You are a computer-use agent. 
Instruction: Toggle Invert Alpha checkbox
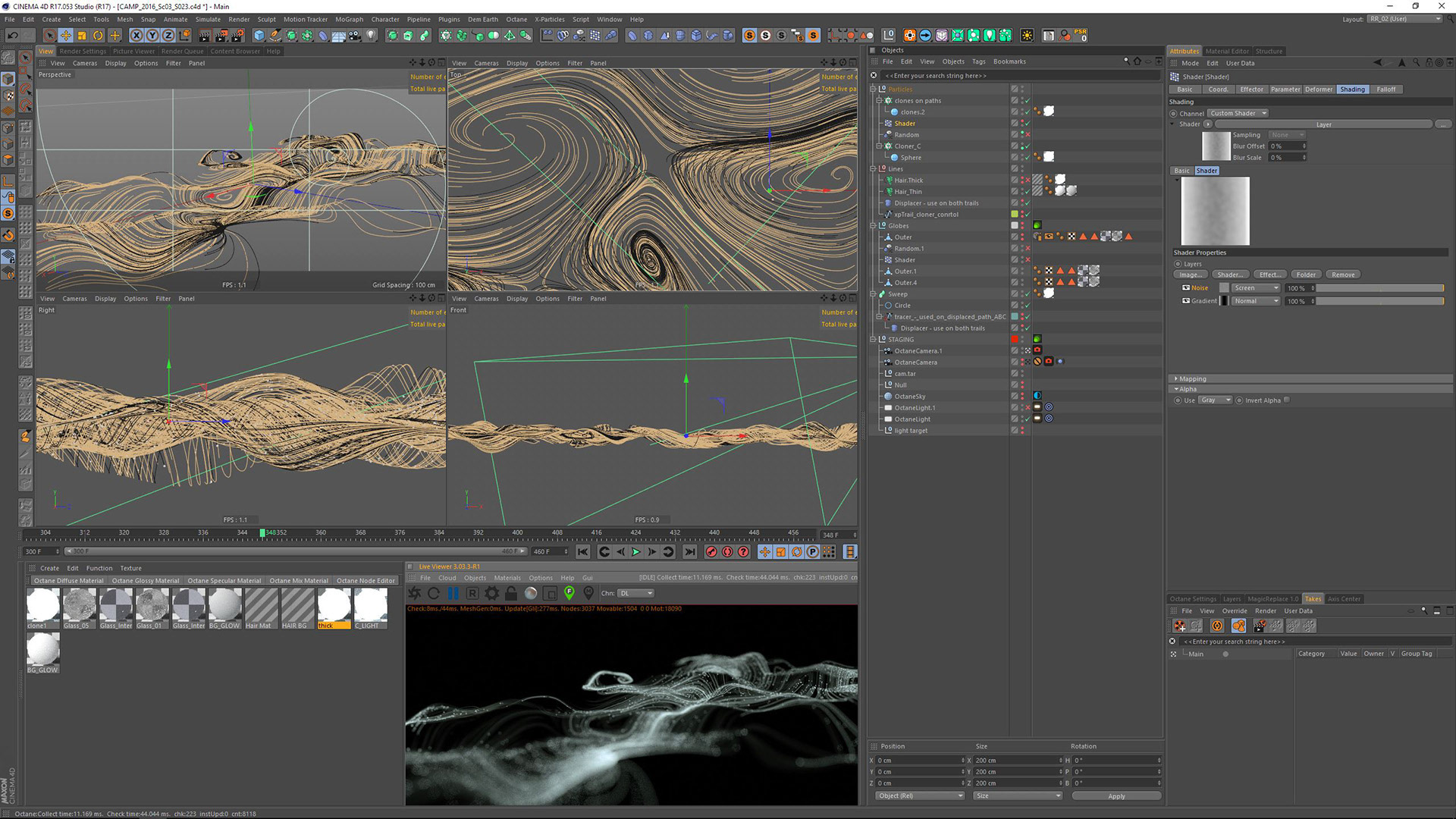1286,400
